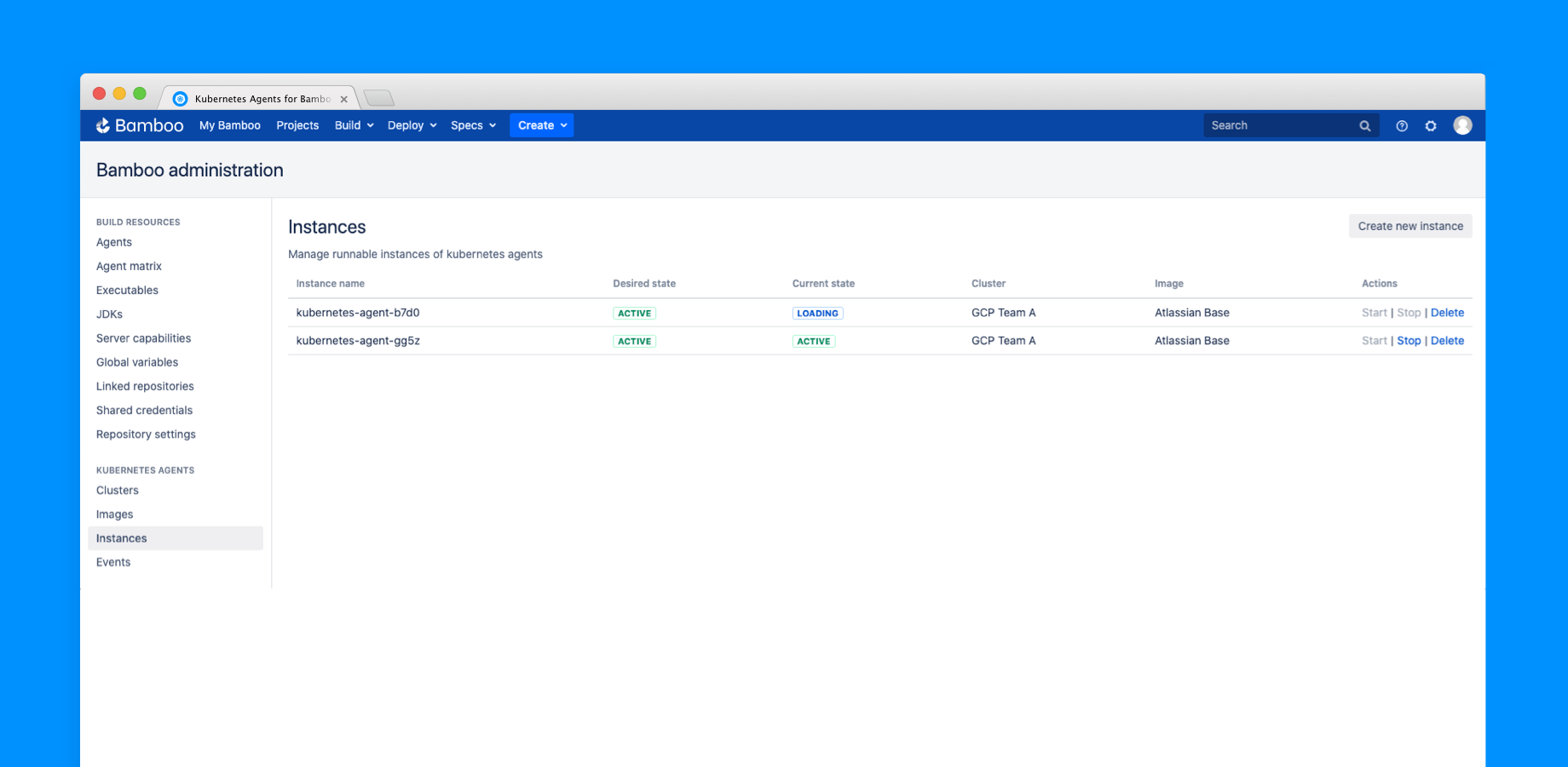Open Images under Kubernetes Agents

(x=114, y=514)
